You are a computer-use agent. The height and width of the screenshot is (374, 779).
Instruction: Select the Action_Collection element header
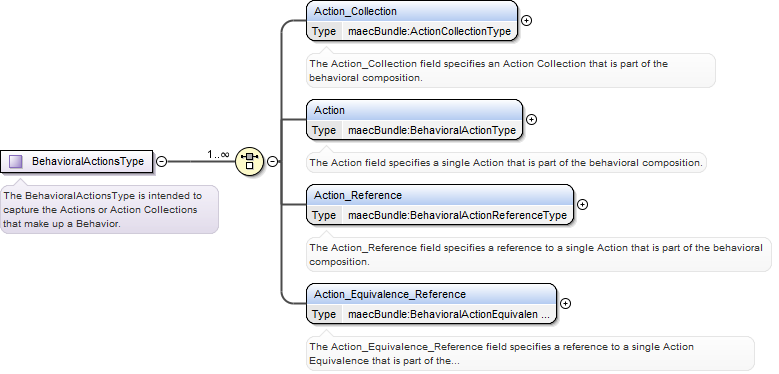412,11
